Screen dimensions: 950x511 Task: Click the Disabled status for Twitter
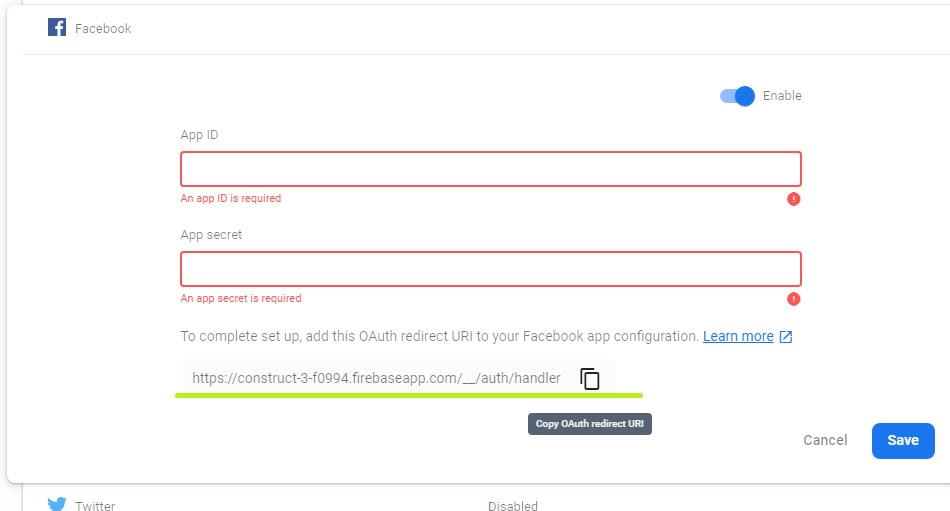(x=512, y=506)
